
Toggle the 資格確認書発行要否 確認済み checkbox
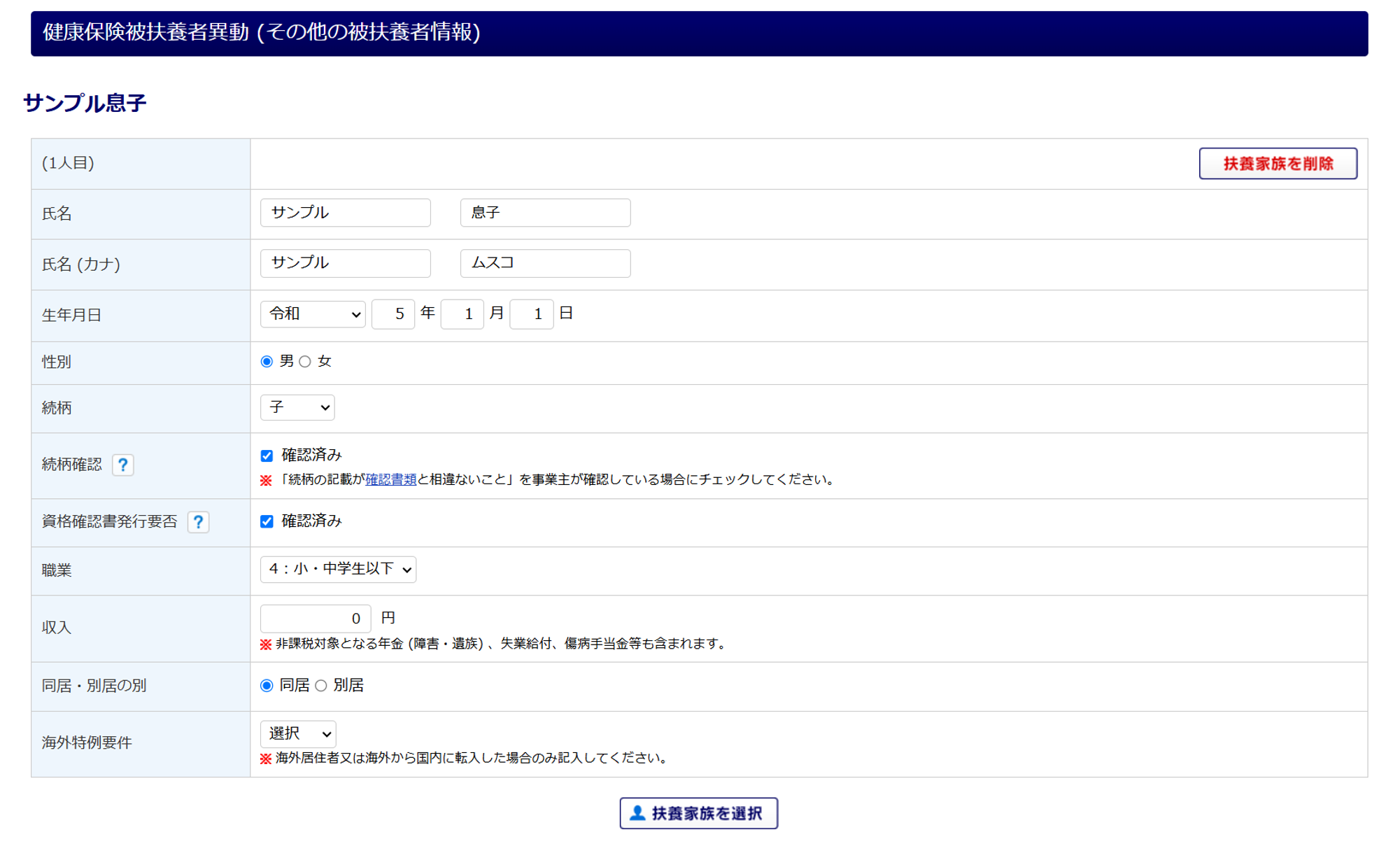(267, 521)
